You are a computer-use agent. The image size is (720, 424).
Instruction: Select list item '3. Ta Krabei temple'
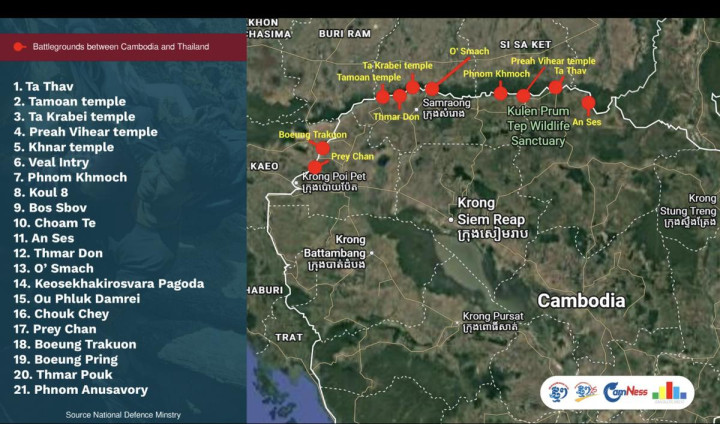(74, 117)
